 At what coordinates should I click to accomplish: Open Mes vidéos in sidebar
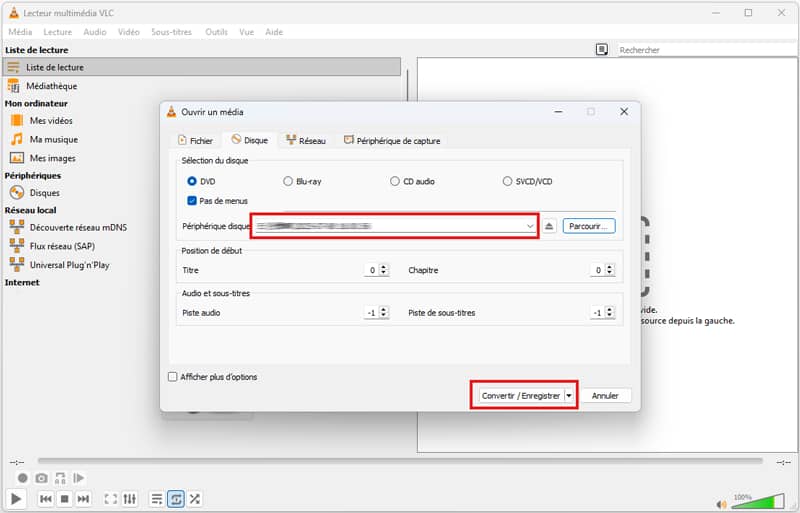click(51, 120)
